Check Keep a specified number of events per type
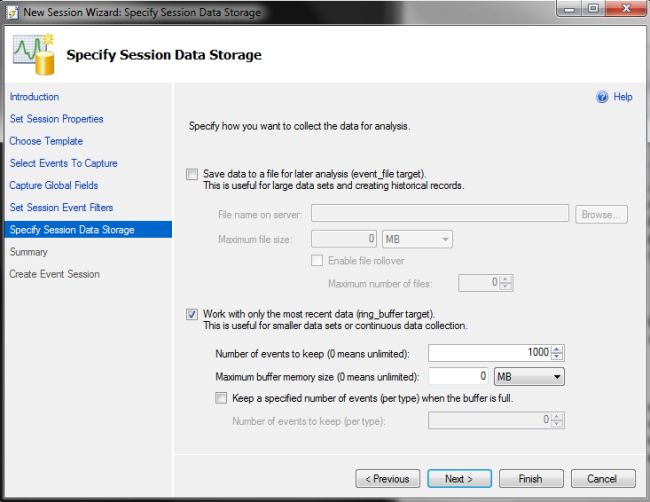The width and height of the screenshot is (650, 502). pos(221,398)
